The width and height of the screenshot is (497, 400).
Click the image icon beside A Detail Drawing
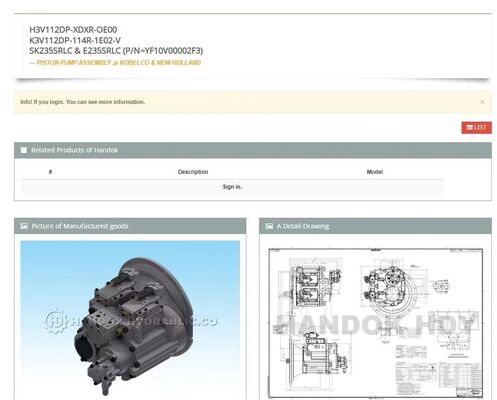[x=269, y=226]
